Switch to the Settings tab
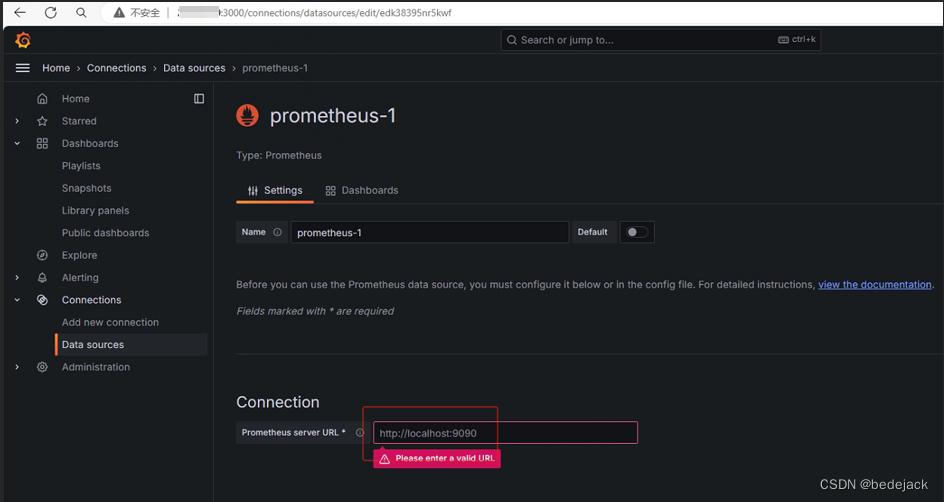This screenshot has width=944, height=502. coord(275,190)
